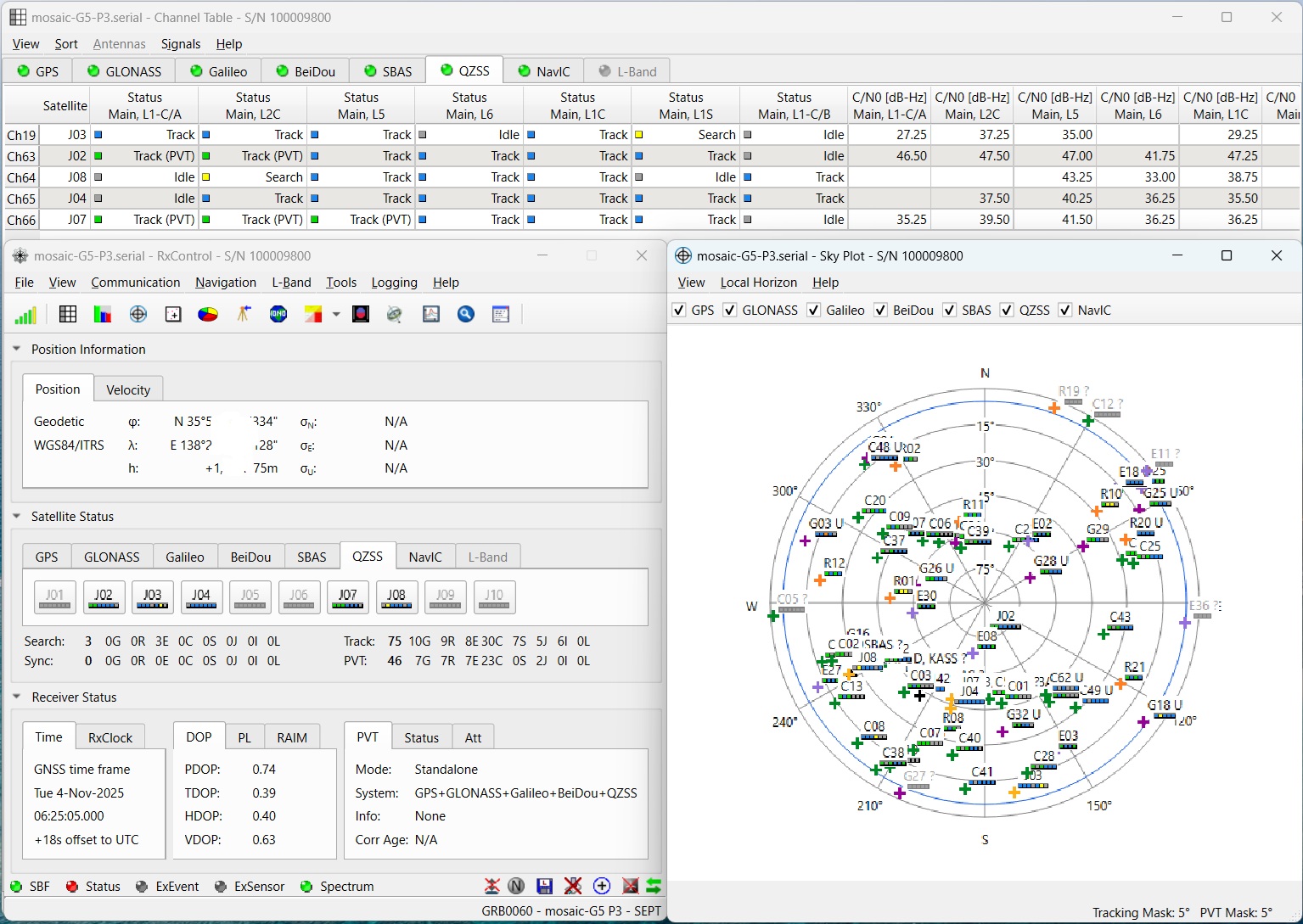Disable the NavIC checkbox in Sky Plot
The width and height of the screenshot is (1303, 924).
coord(1065,311)
